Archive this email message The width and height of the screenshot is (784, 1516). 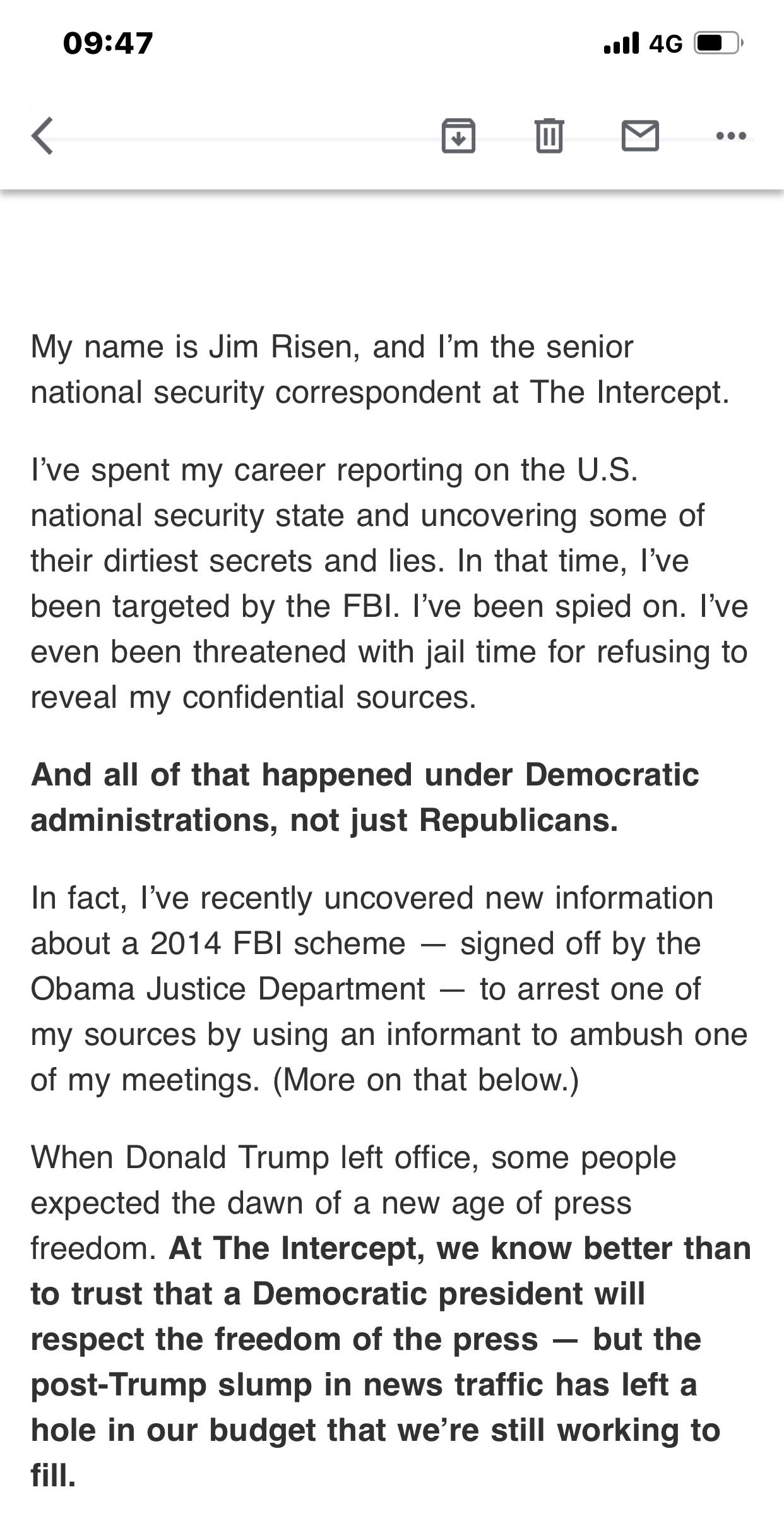(458, 136)
